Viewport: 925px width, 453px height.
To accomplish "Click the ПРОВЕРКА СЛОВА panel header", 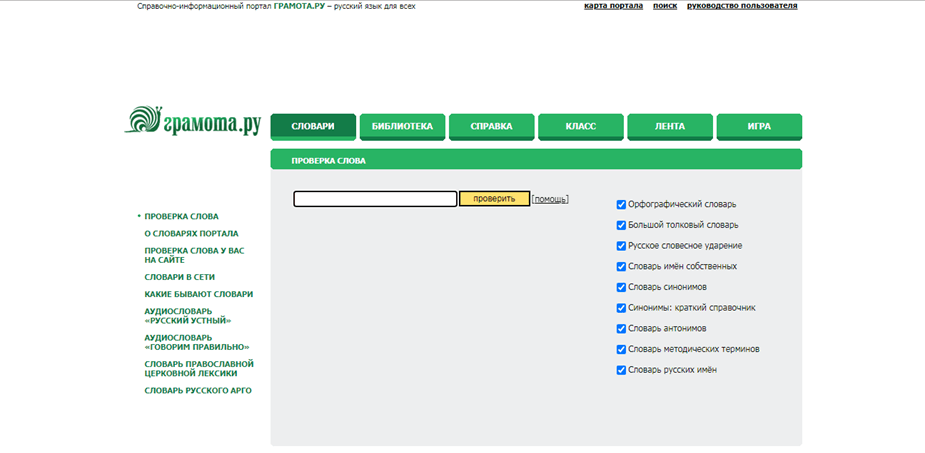I will click(536, 160).
